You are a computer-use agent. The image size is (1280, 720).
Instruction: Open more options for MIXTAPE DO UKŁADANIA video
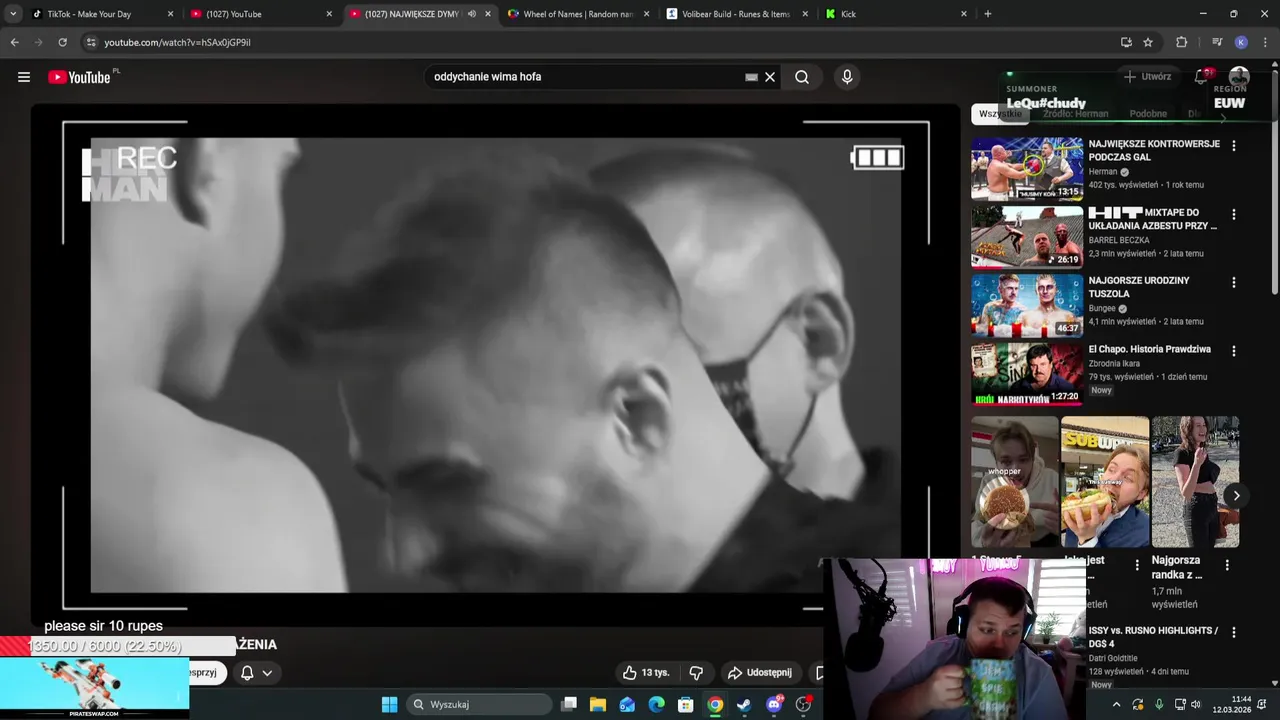pos(1233,215)
